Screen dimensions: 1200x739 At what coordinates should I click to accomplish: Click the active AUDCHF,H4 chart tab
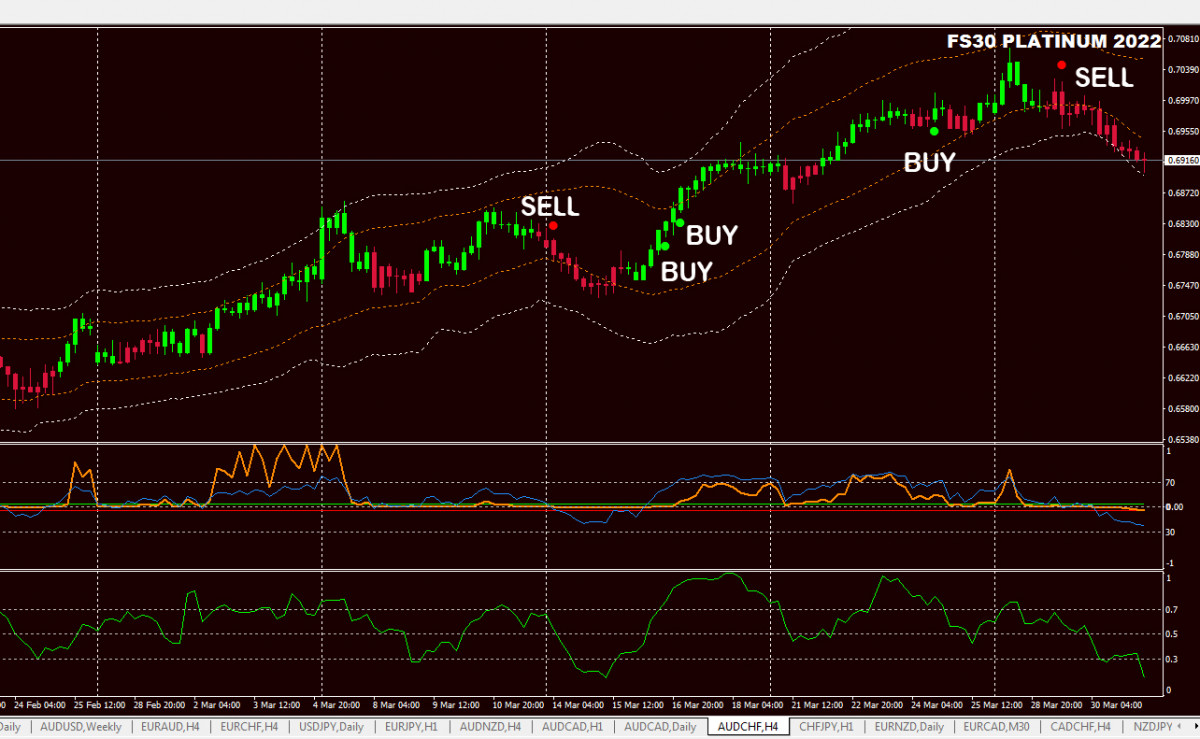(748, 726)
